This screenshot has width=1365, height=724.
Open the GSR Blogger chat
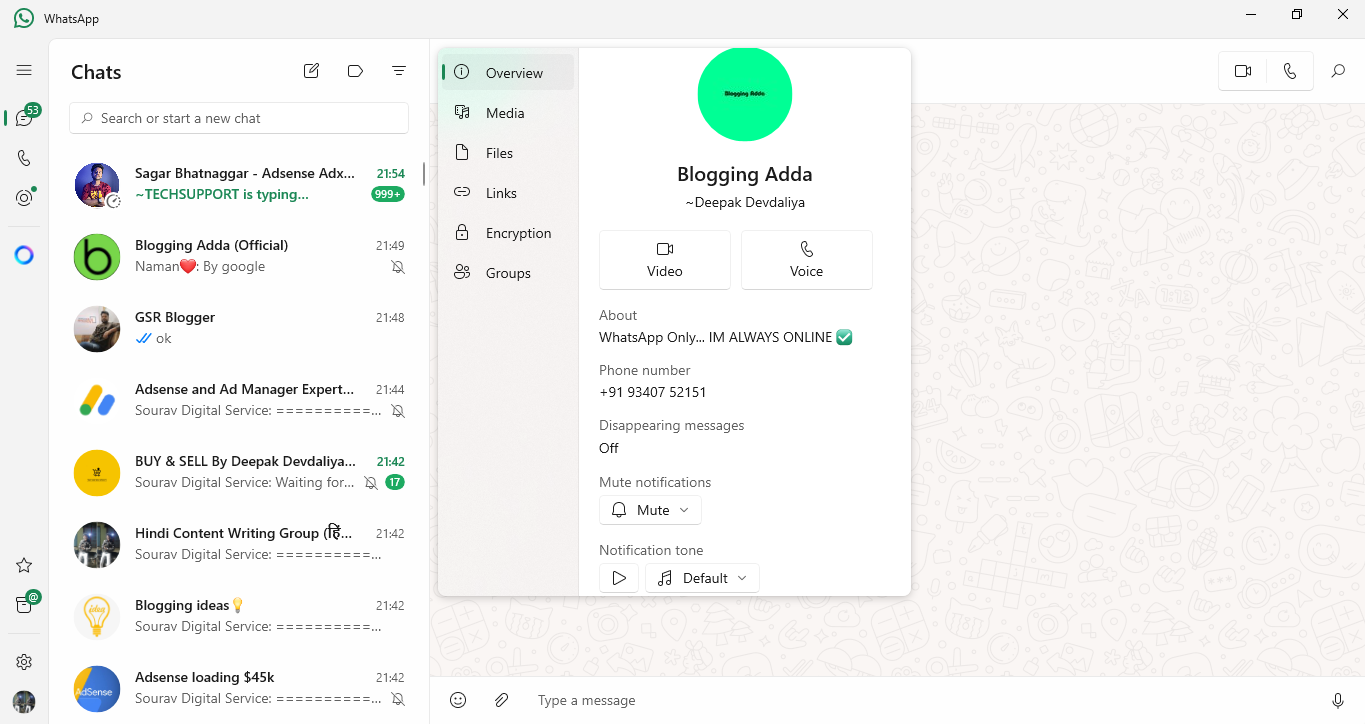pos(239,328)
